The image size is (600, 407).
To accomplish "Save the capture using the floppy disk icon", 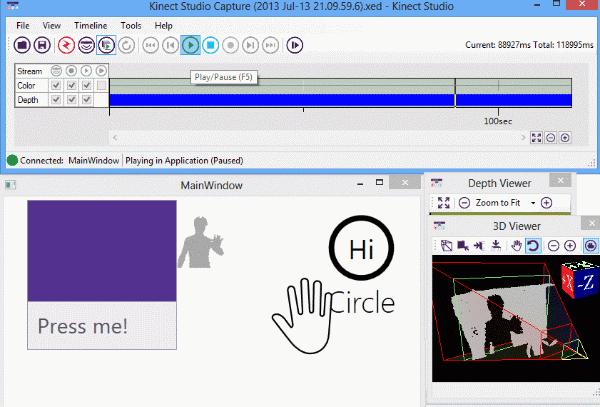I will [x=42, y=45].
